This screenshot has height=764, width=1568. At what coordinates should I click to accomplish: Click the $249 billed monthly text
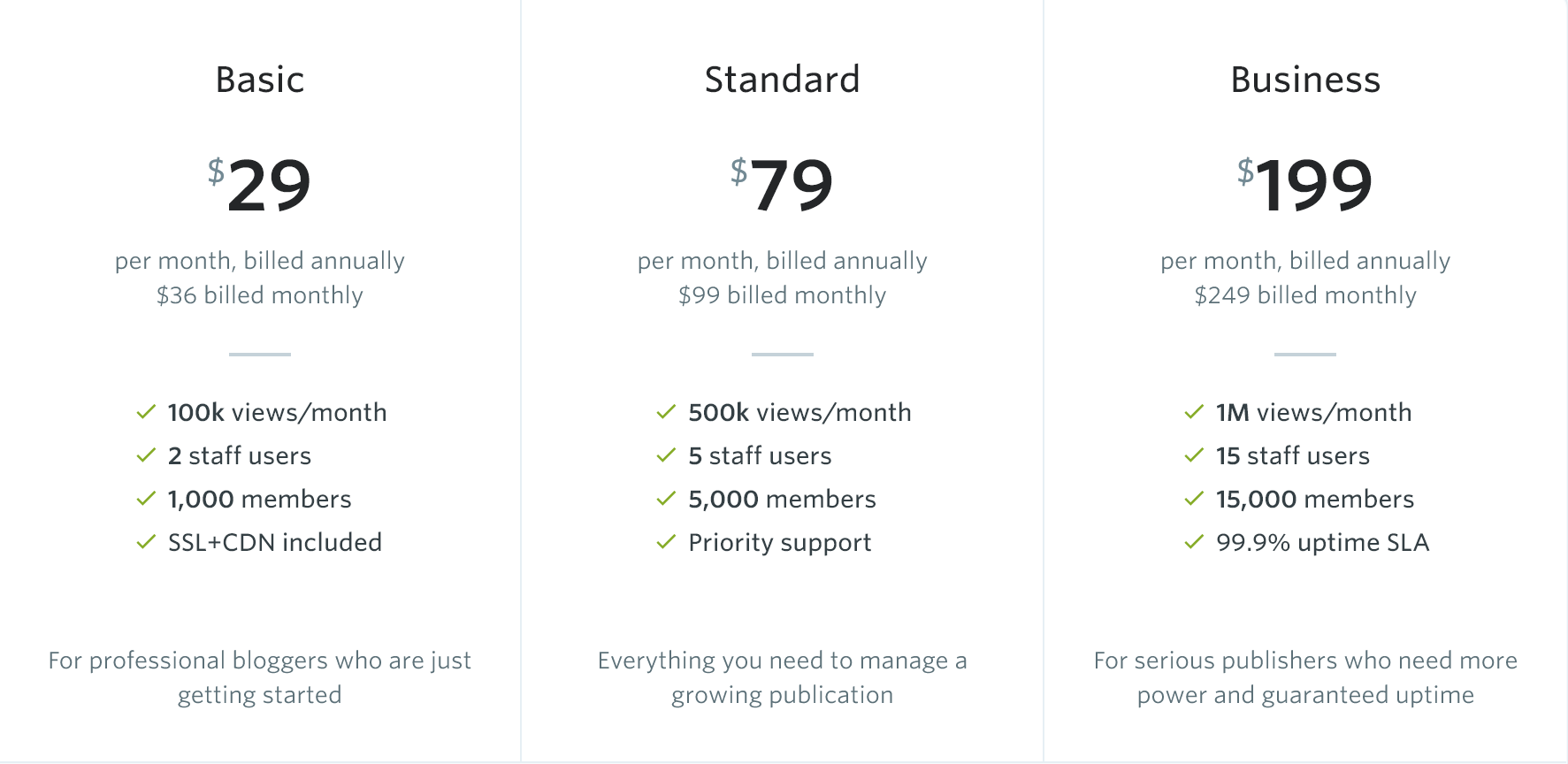tap(1305, 295)
